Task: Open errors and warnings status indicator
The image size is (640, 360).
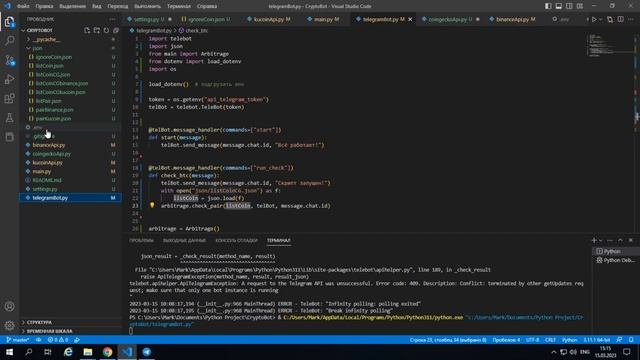Action: [58, 340]
